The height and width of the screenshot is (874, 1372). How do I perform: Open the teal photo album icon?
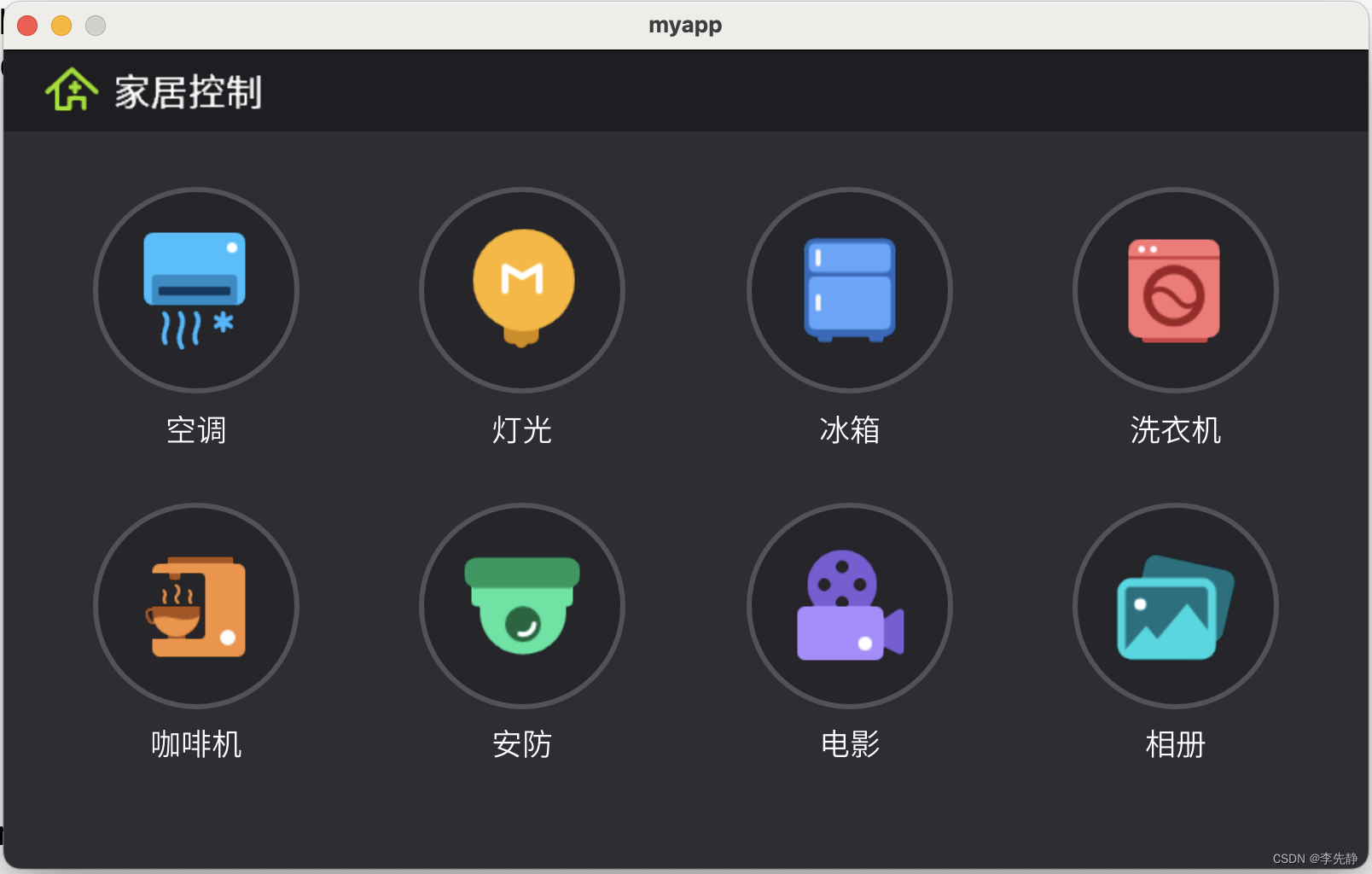(1175, 606)
